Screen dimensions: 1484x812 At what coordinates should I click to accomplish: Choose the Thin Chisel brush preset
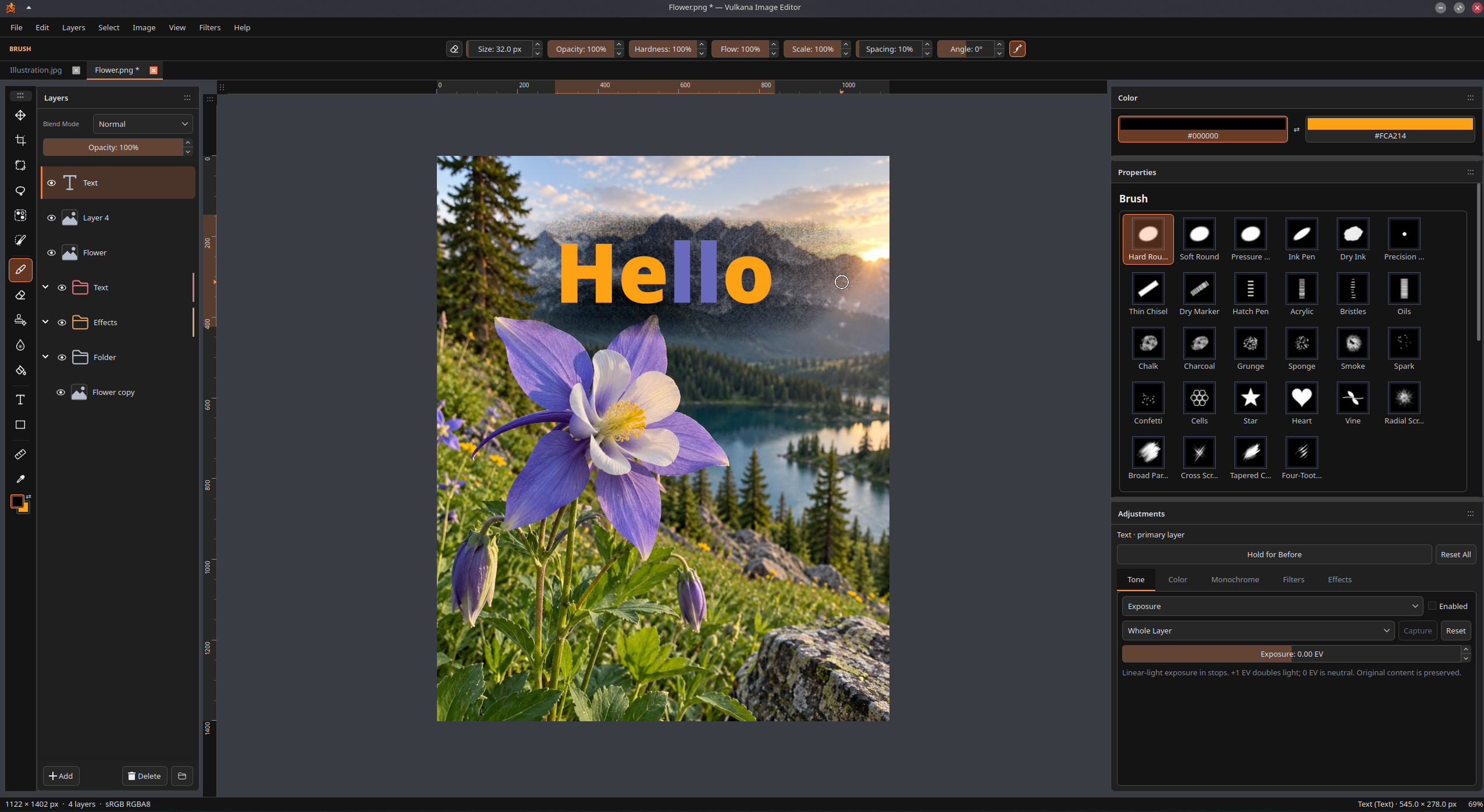pos(1148,294)
